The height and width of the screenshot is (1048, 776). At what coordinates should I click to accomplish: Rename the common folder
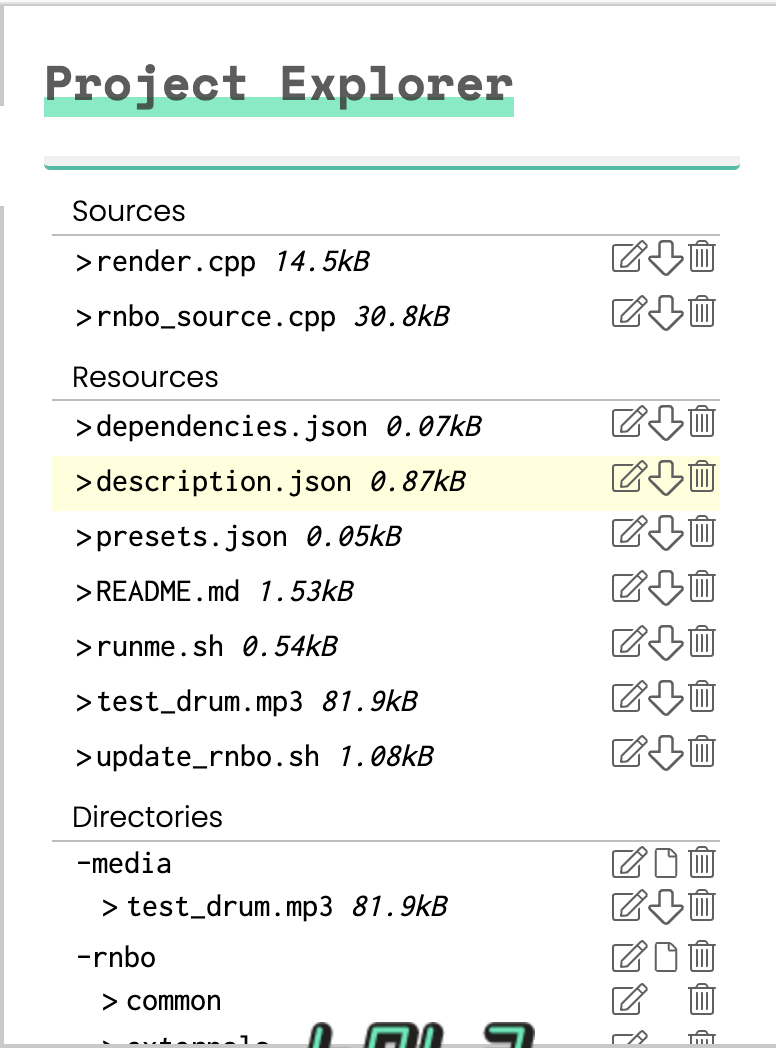pos(627,999)
